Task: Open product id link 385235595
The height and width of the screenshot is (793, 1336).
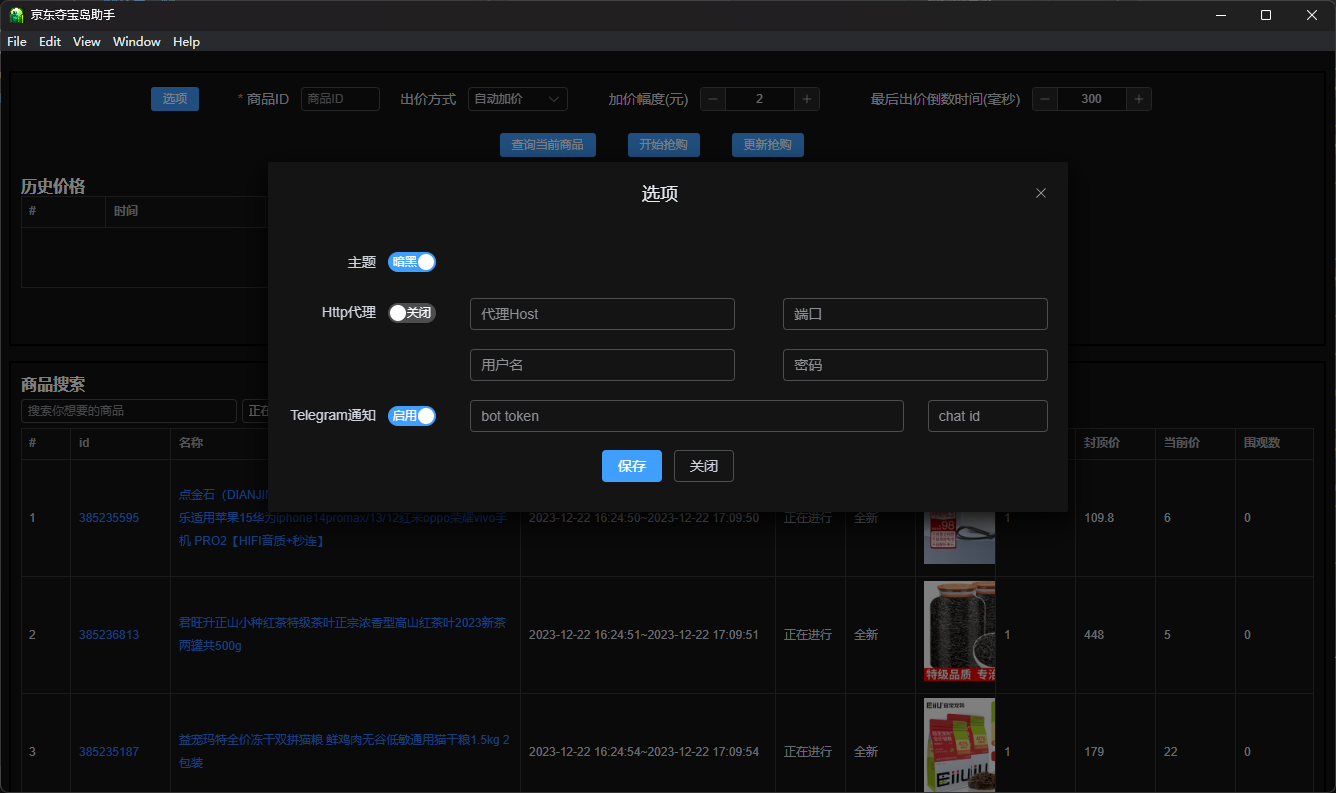Action: tap(109, 518)
